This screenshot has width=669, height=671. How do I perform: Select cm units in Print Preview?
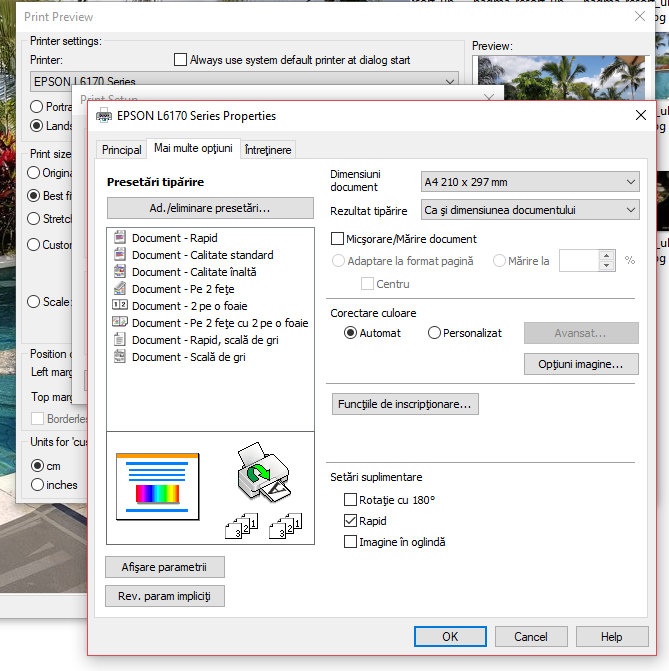[x=37, y=466]
